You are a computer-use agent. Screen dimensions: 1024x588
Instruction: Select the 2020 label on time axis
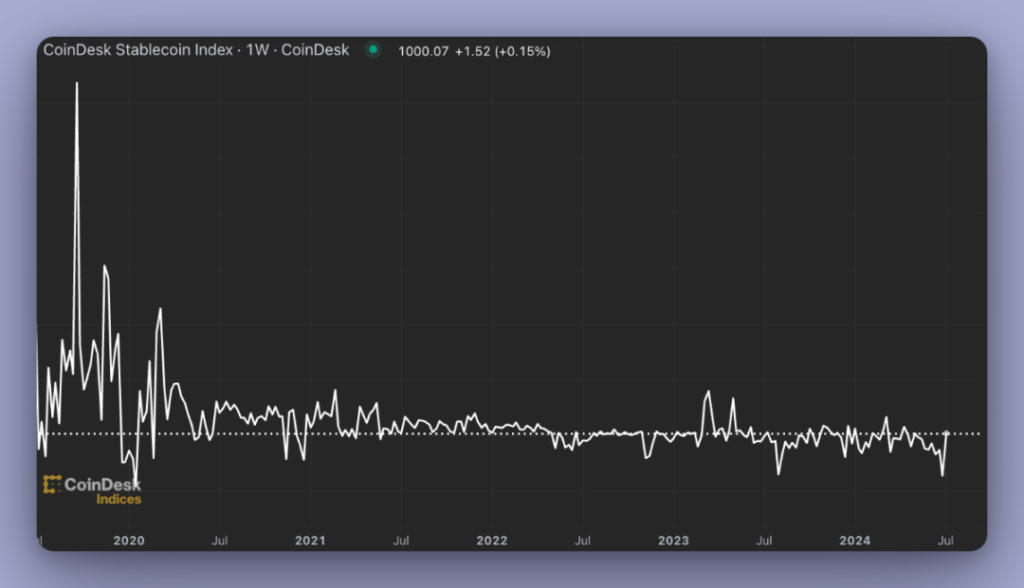(x=129, y=541)
